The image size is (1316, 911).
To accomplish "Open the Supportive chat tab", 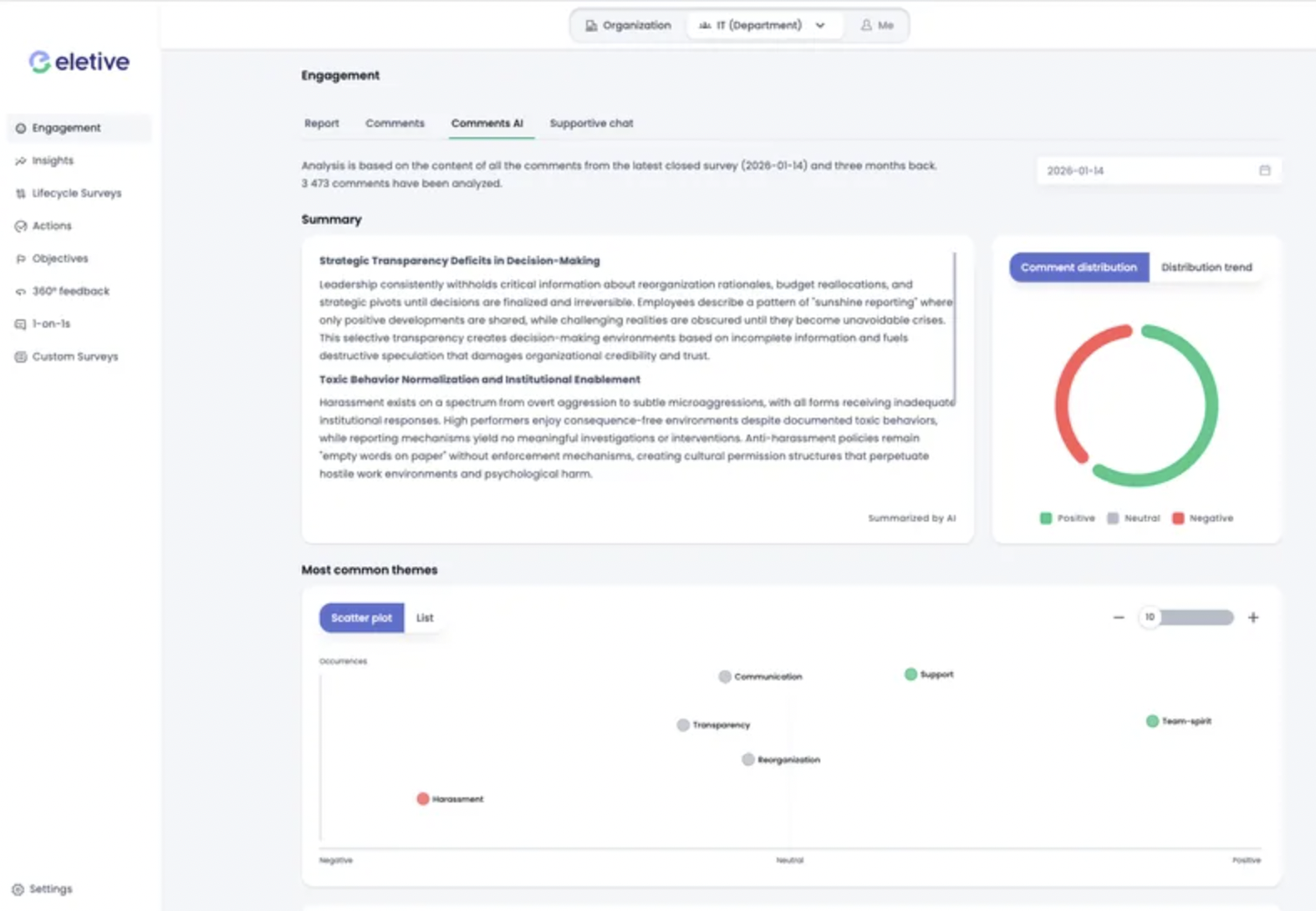I will [591, 123].
